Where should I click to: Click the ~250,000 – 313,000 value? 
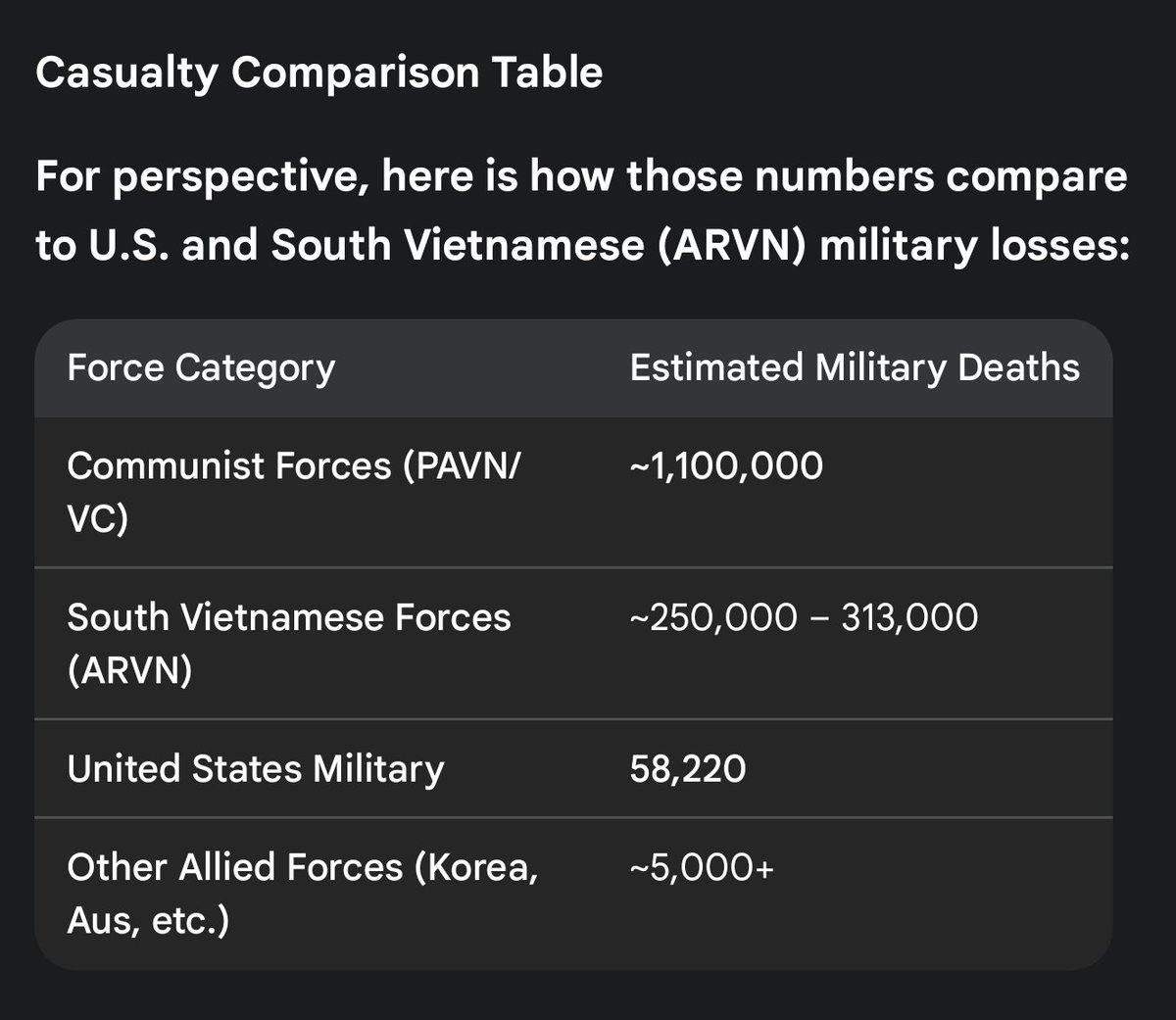coord(803,617)
